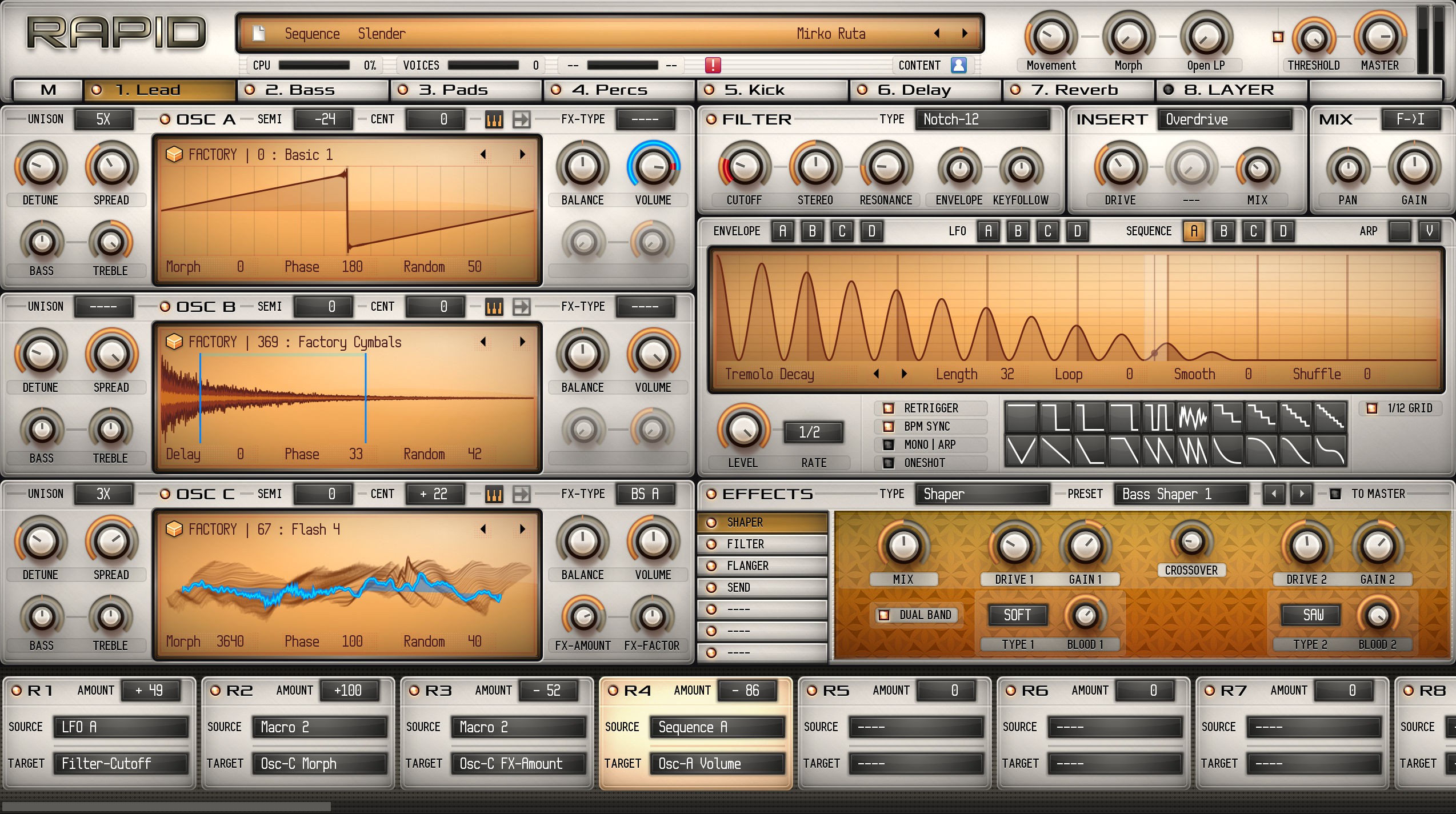Click the OSC A FACTORY wavetable cube icon
This screenshot has height=814, width=1456.
(174, 154)
